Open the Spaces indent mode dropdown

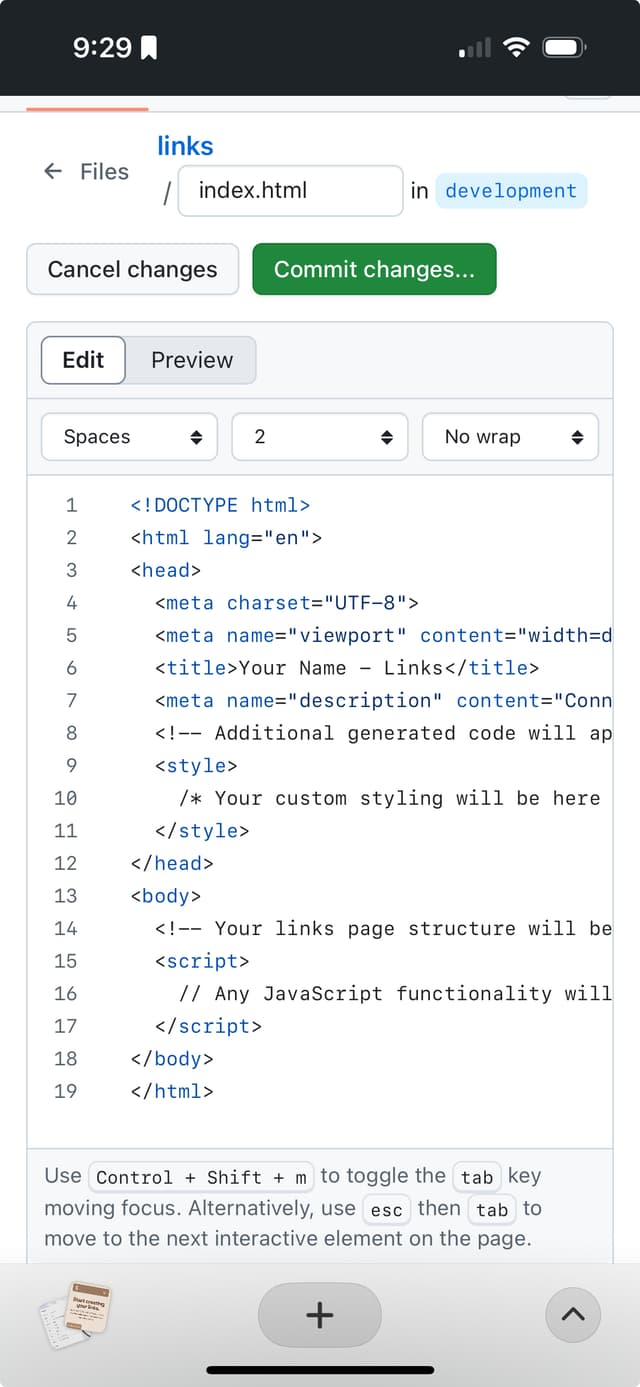tap(129, 437)
